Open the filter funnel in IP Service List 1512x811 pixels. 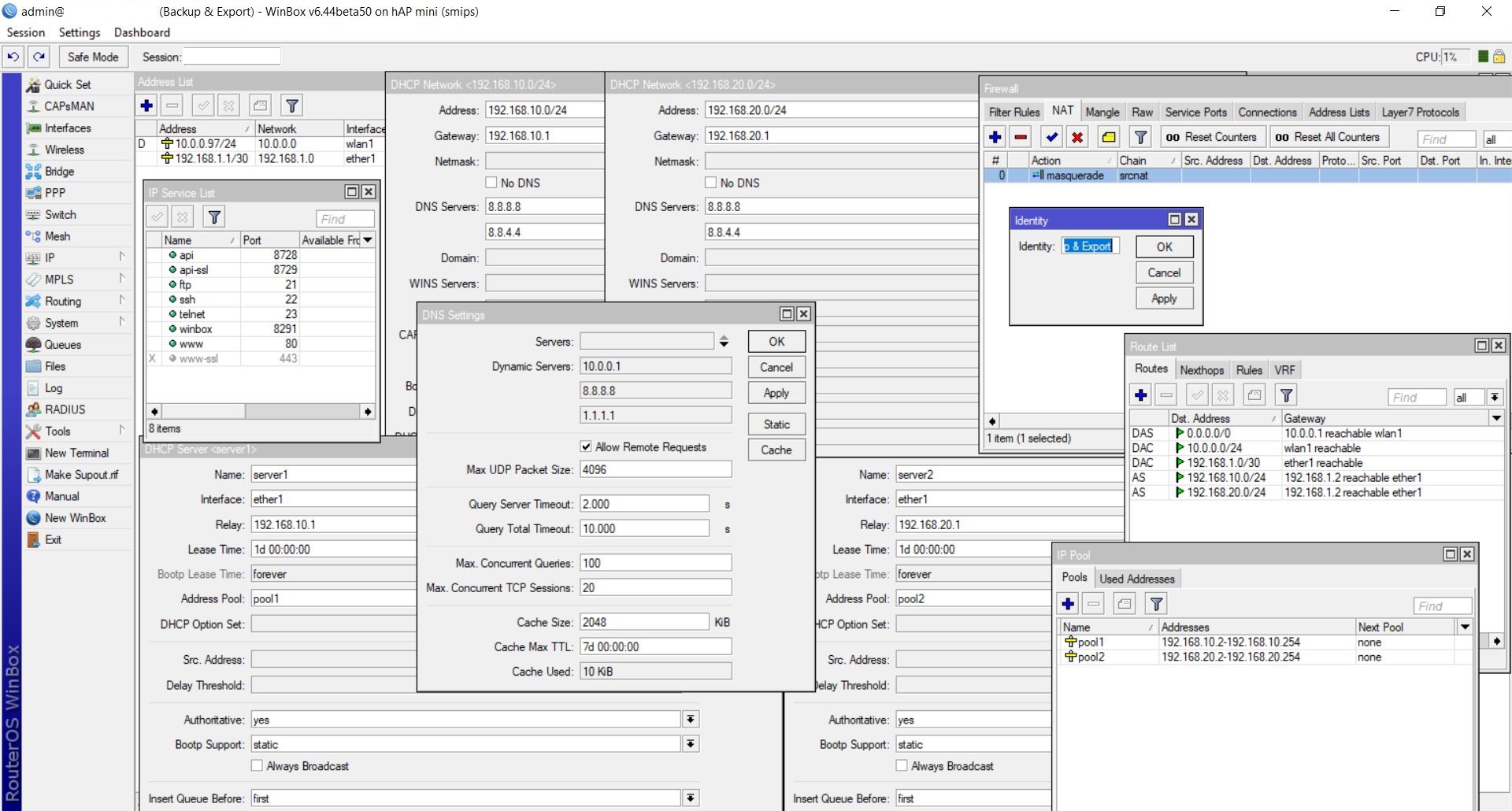tap(214, 217)
